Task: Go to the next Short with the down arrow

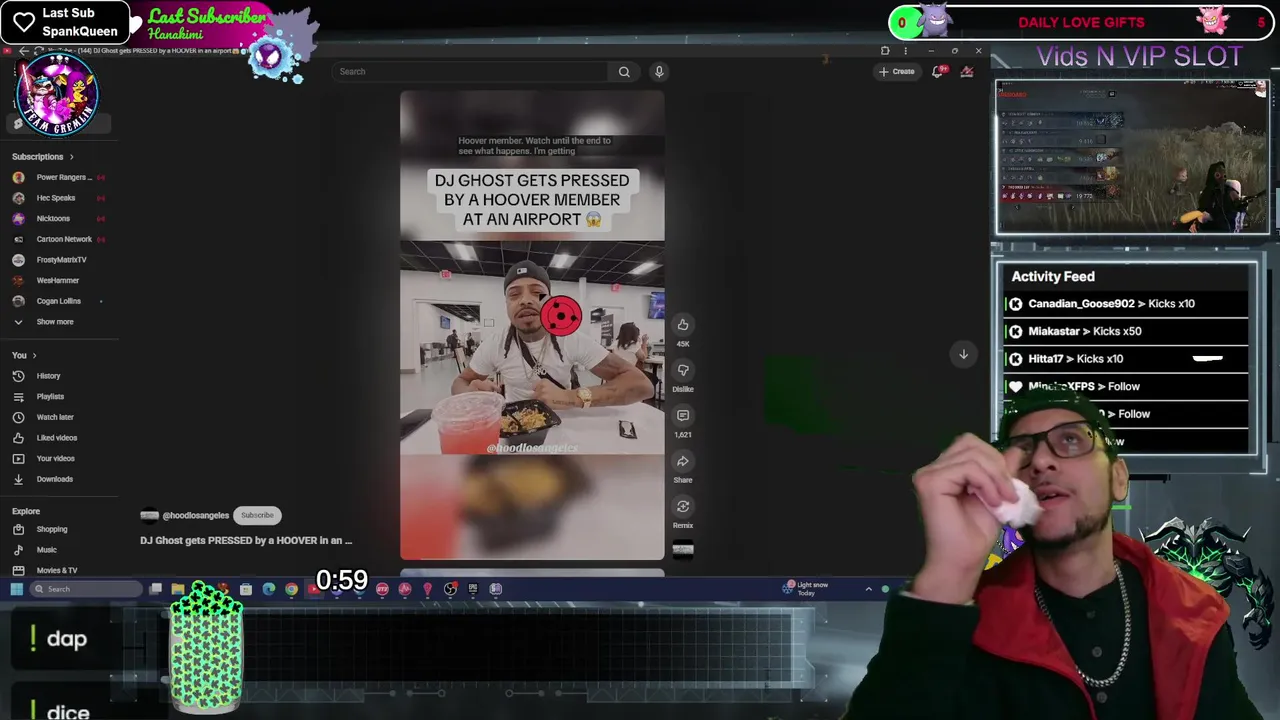Action: [x=963, y=354]
